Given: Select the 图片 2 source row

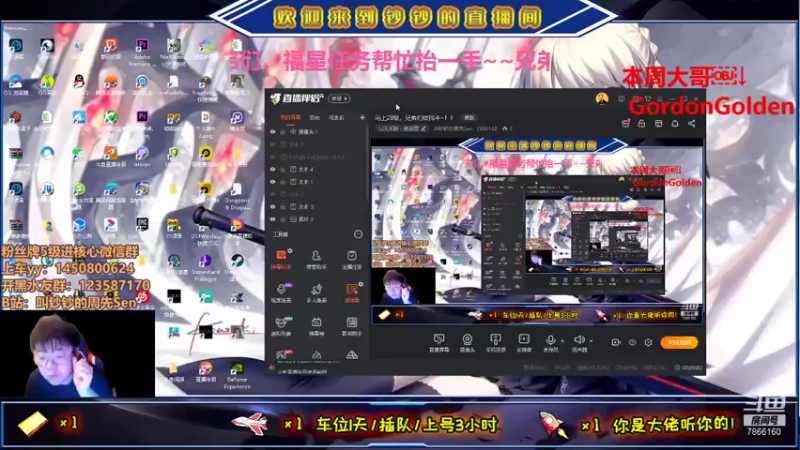Looking at the screenshot, I should click(316, 219).
